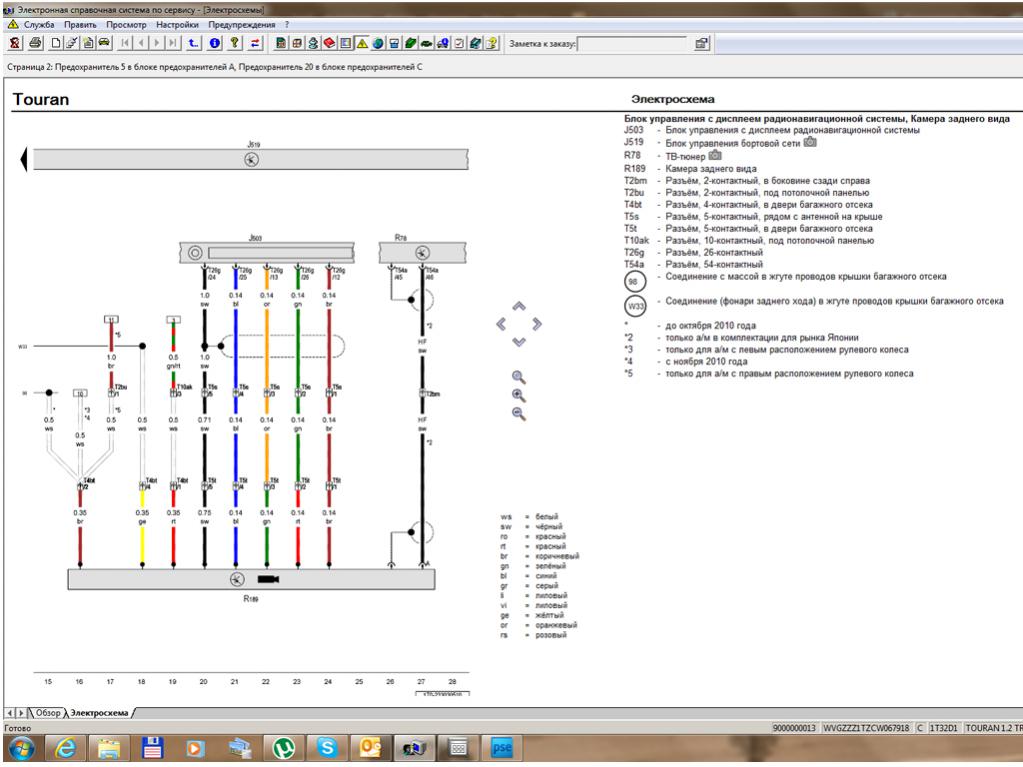Go to first page arrow button
The width and height of the screenshot is (1023, 767).
click(125, 43)
